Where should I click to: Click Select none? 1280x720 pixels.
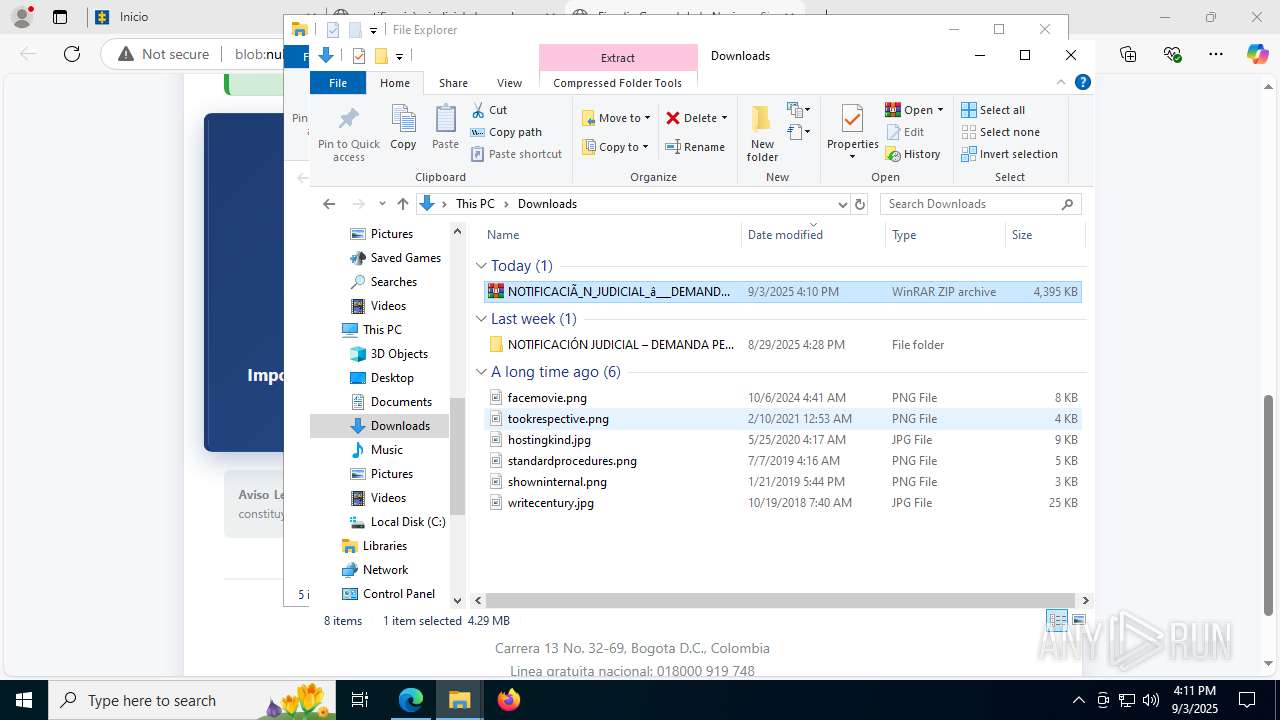(x=1000, y=132)
